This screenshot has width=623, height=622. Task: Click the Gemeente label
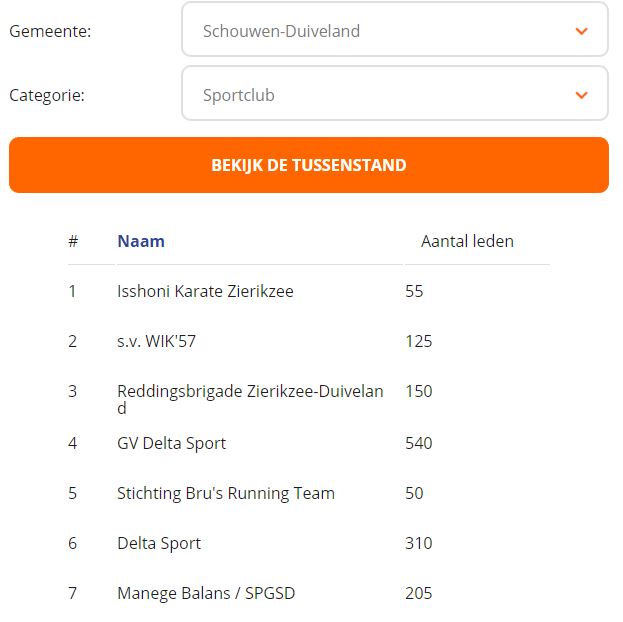point(50,31)
